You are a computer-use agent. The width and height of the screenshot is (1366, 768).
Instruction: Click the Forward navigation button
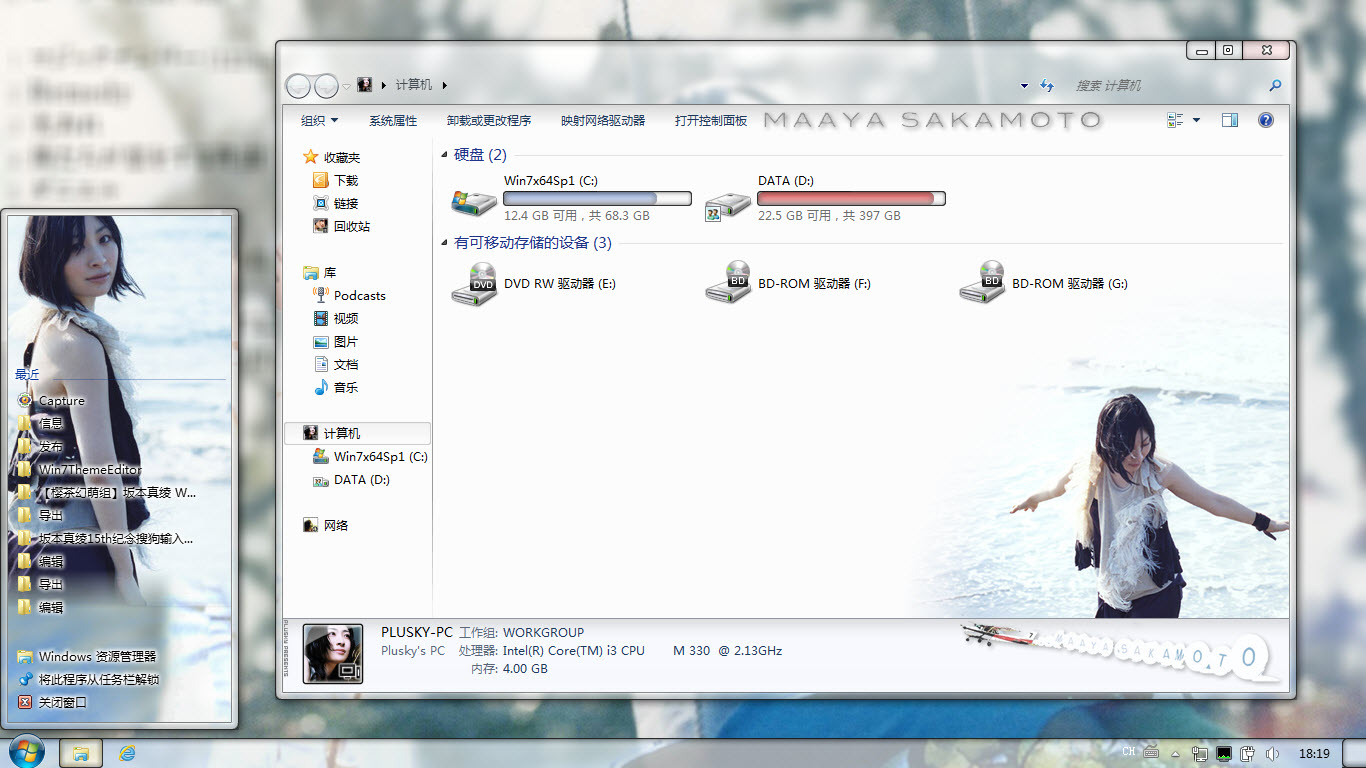(326, 86)
